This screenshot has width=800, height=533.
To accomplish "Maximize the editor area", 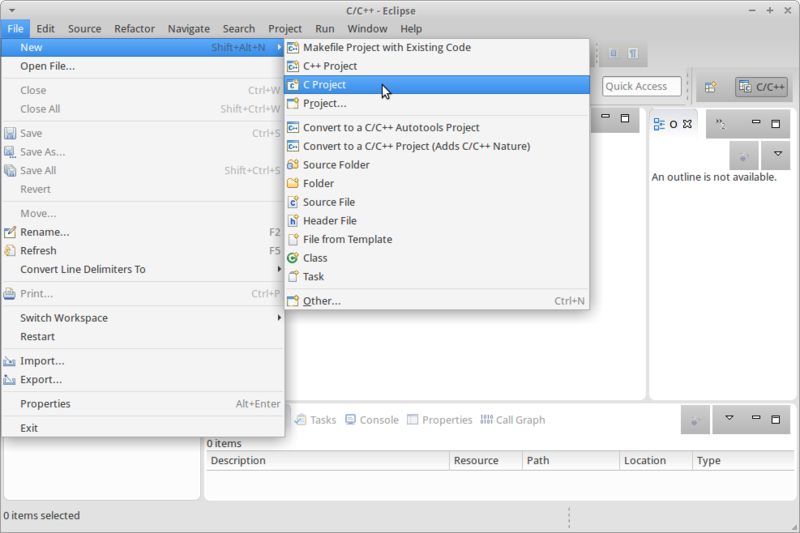I will point(624,118).
